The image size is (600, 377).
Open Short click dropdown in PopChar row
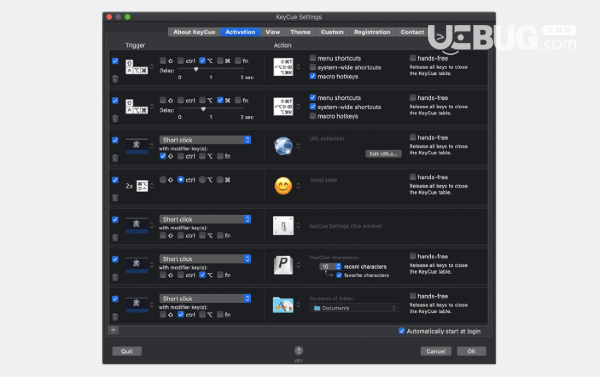click(x=205, y=259)
